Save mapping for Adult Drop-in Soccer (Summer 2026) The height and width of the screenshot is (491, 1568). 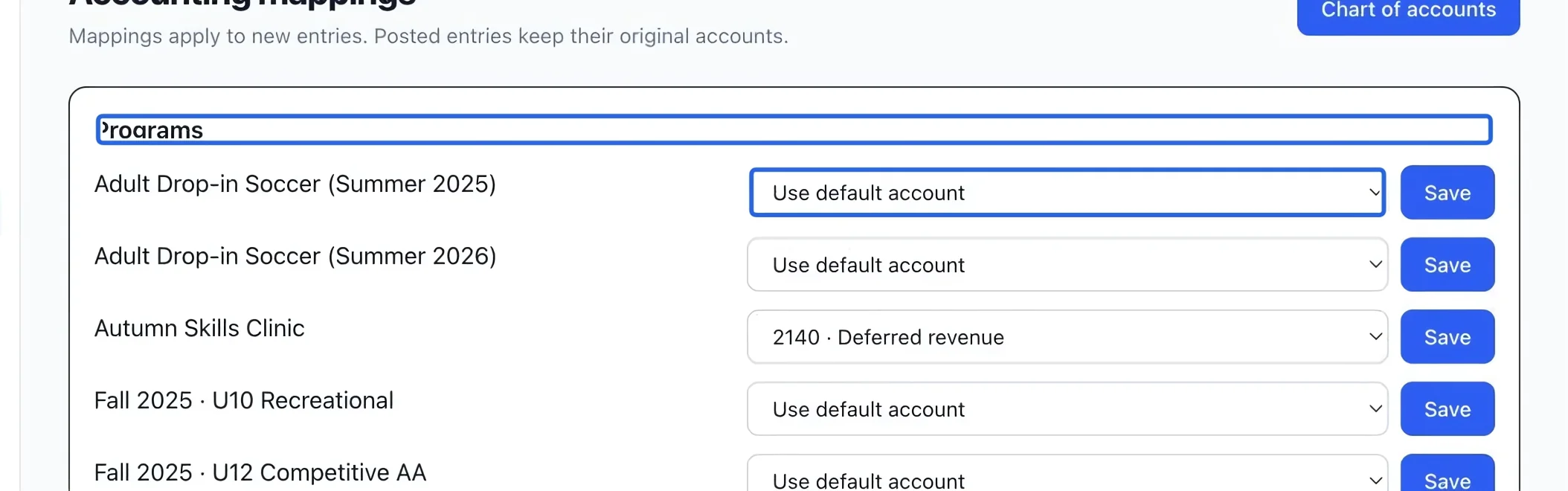tap(1447, 265)
